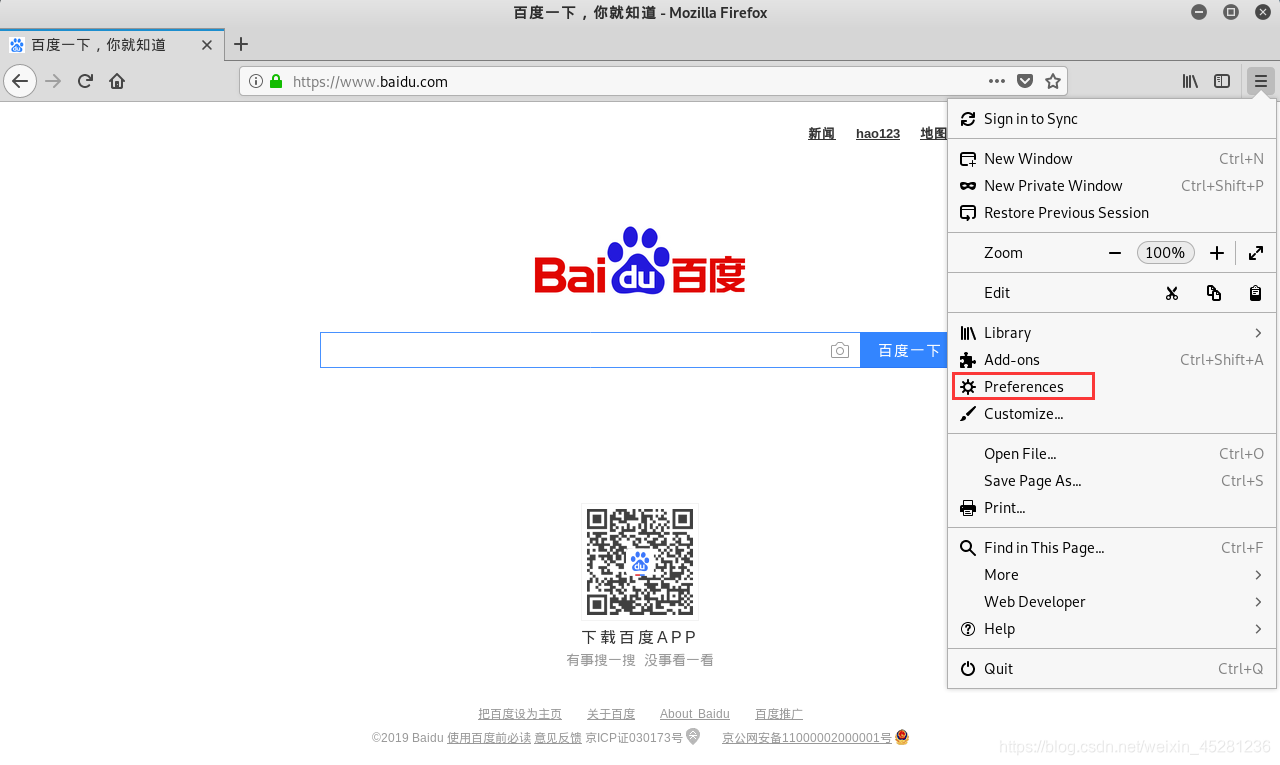The width and height of the screenshot is (1280, 765).
Task: Sign in to Sync
Action: point(1112,119)
